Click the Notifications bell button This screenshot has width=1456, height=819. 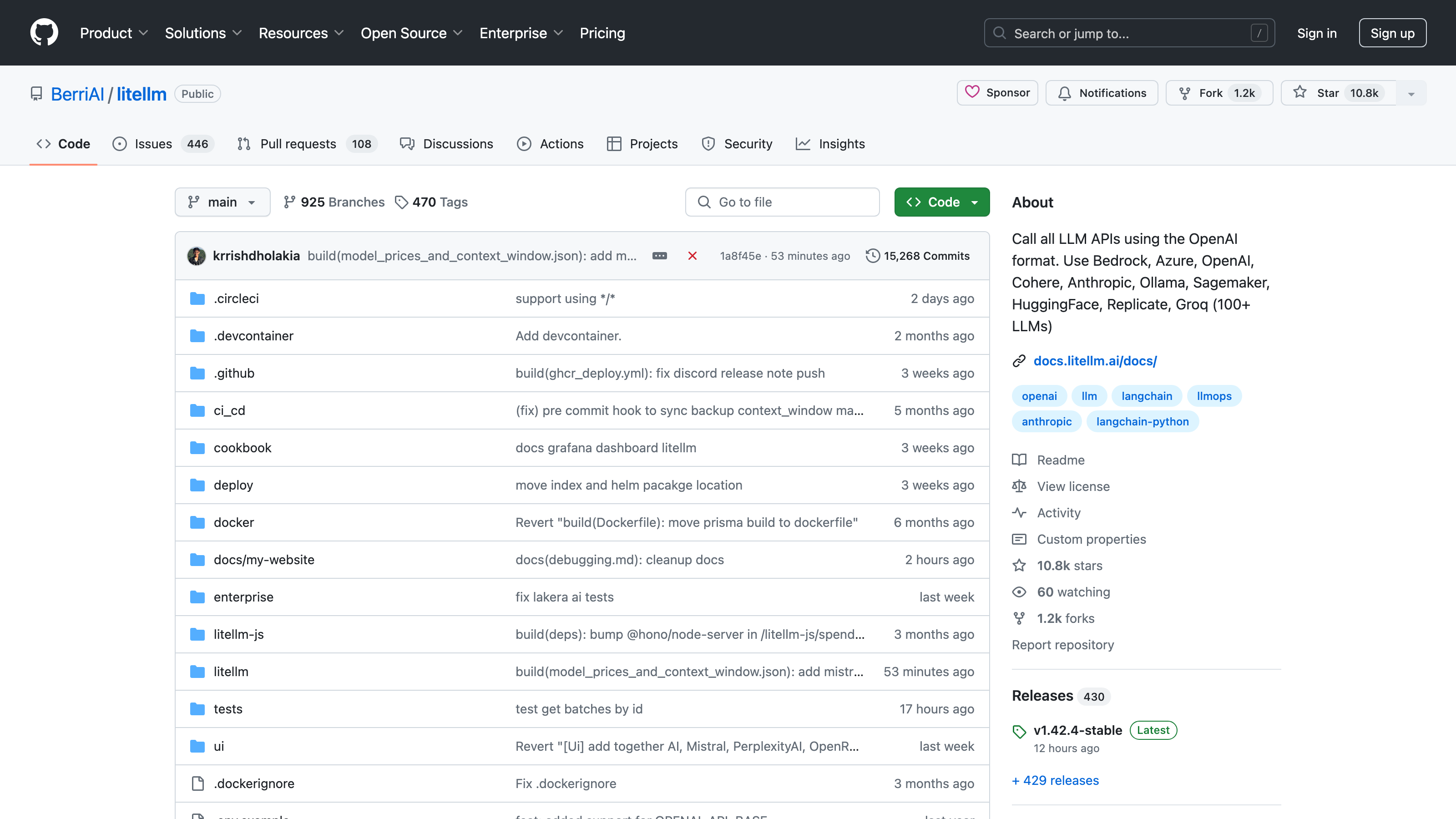(1101, 93)
